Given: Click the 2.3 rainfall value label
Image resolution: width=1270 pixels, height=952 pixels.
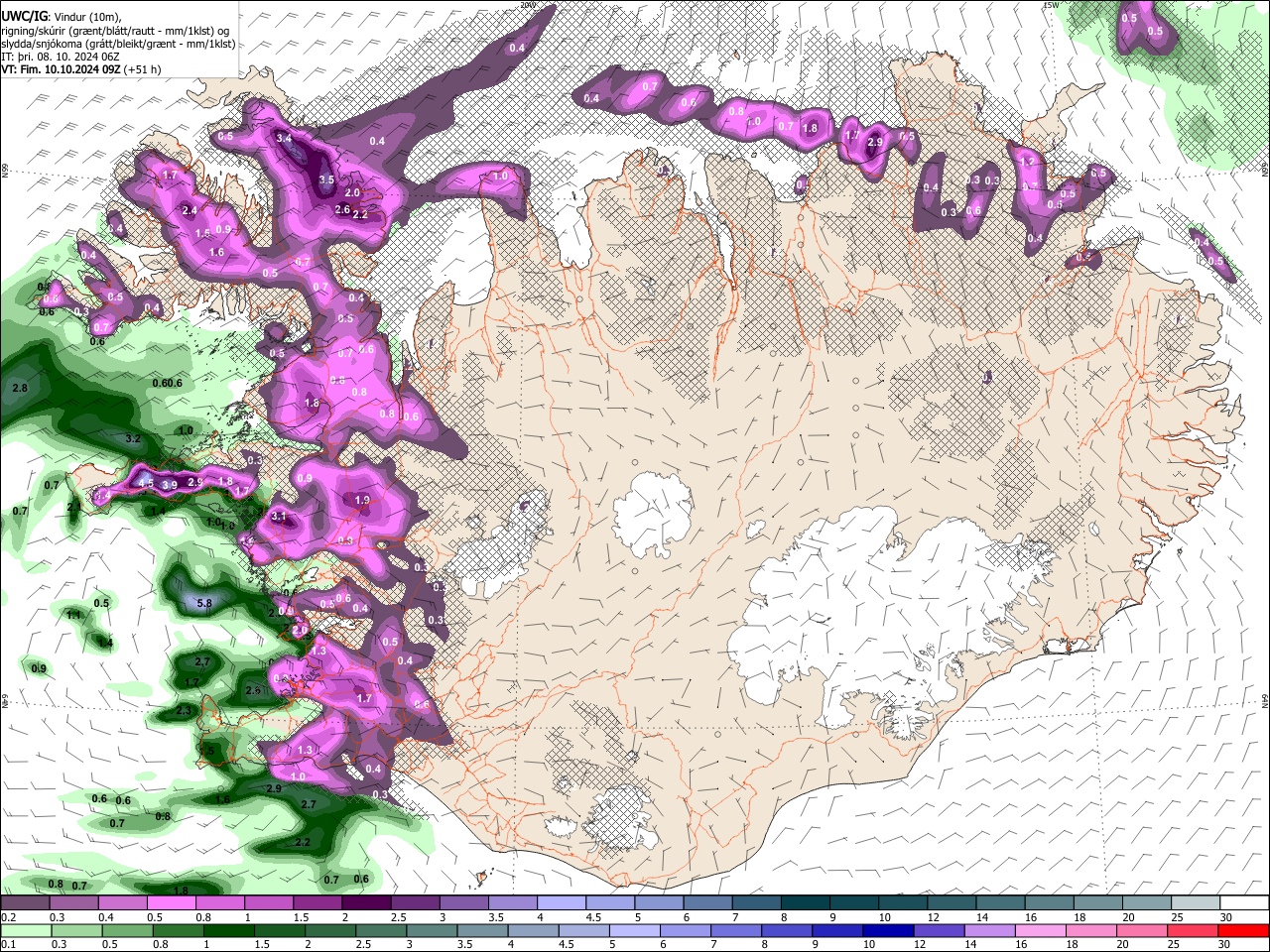Looking at the screenshot, I should click(184, 711).
